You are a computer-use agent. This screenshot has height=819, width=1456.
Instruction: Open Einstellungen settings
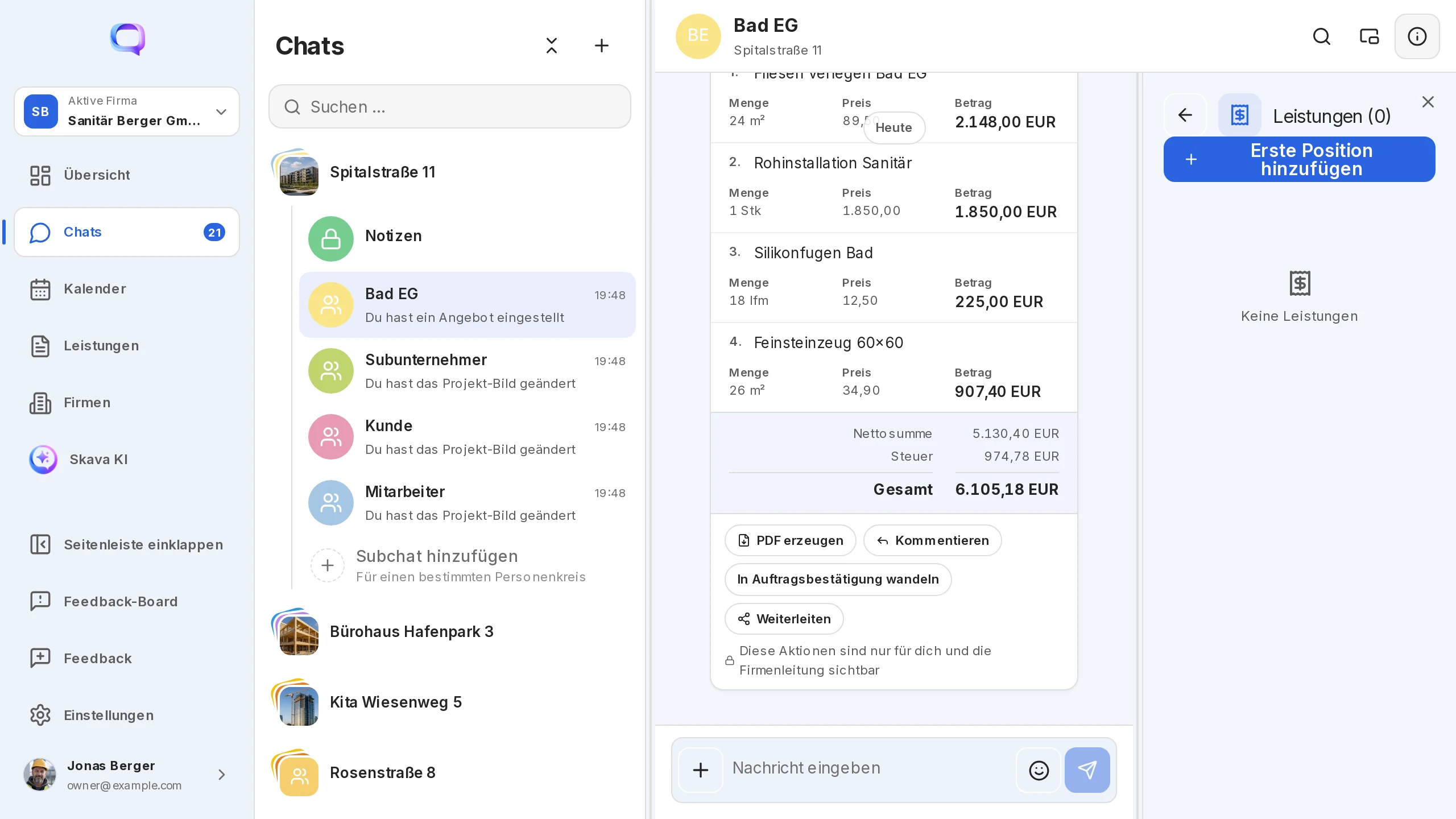coord(126,715)
